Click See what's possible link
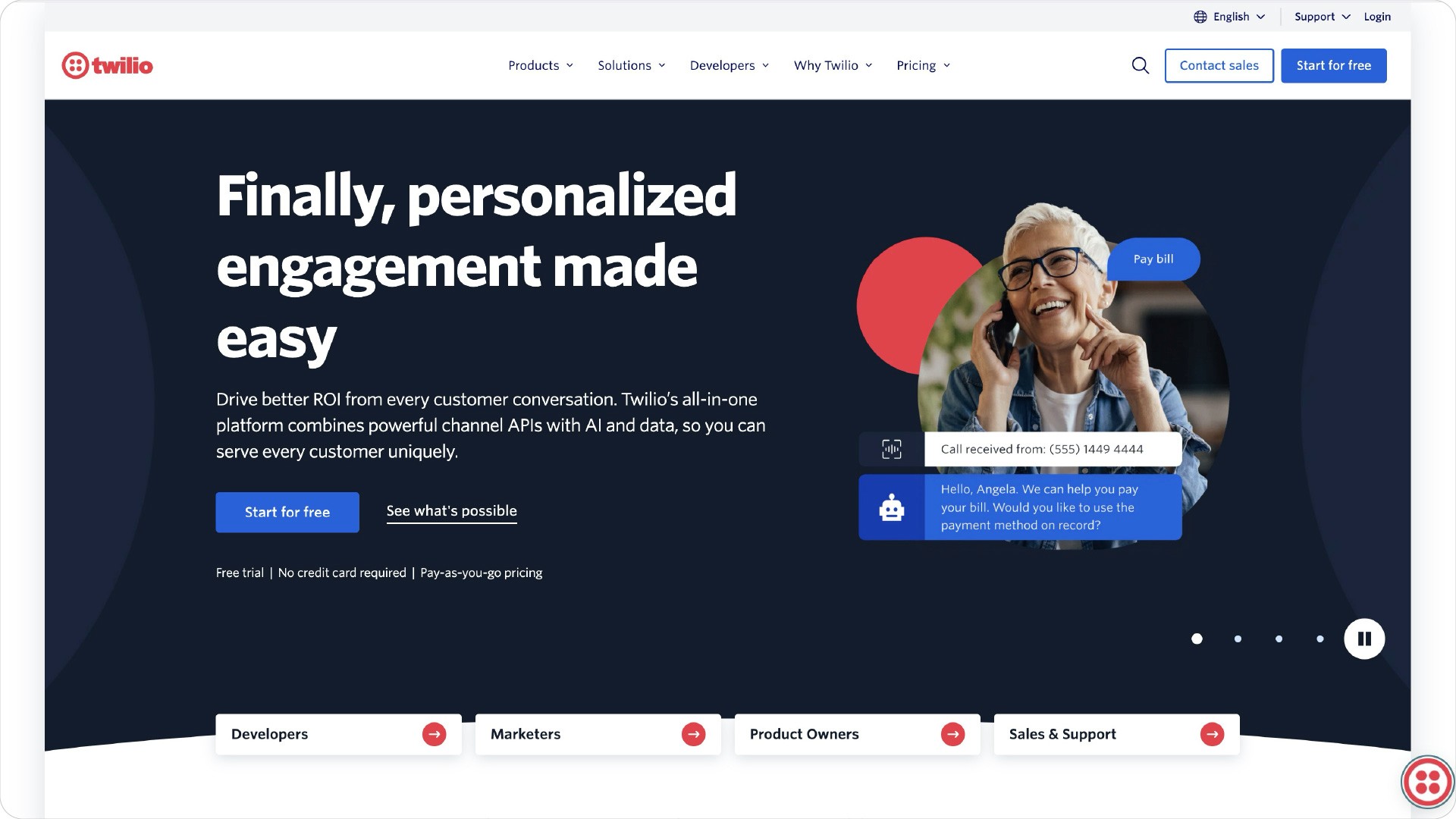This screenshot has width=1456, height=819. [451, 511]
